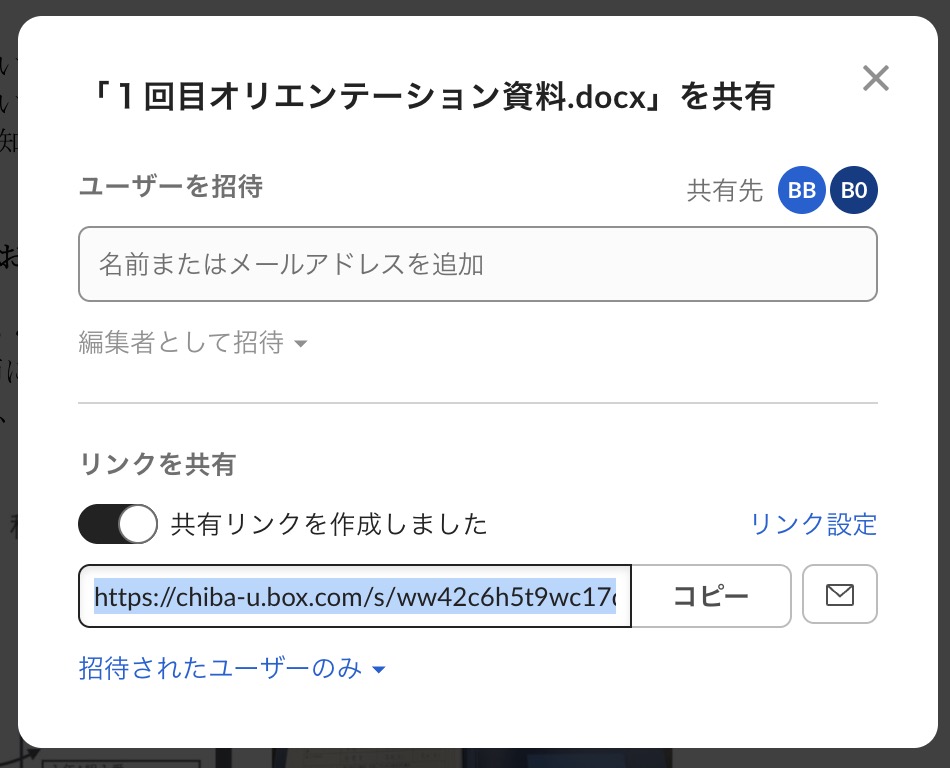Click the shared link URL field

point(355,597)
